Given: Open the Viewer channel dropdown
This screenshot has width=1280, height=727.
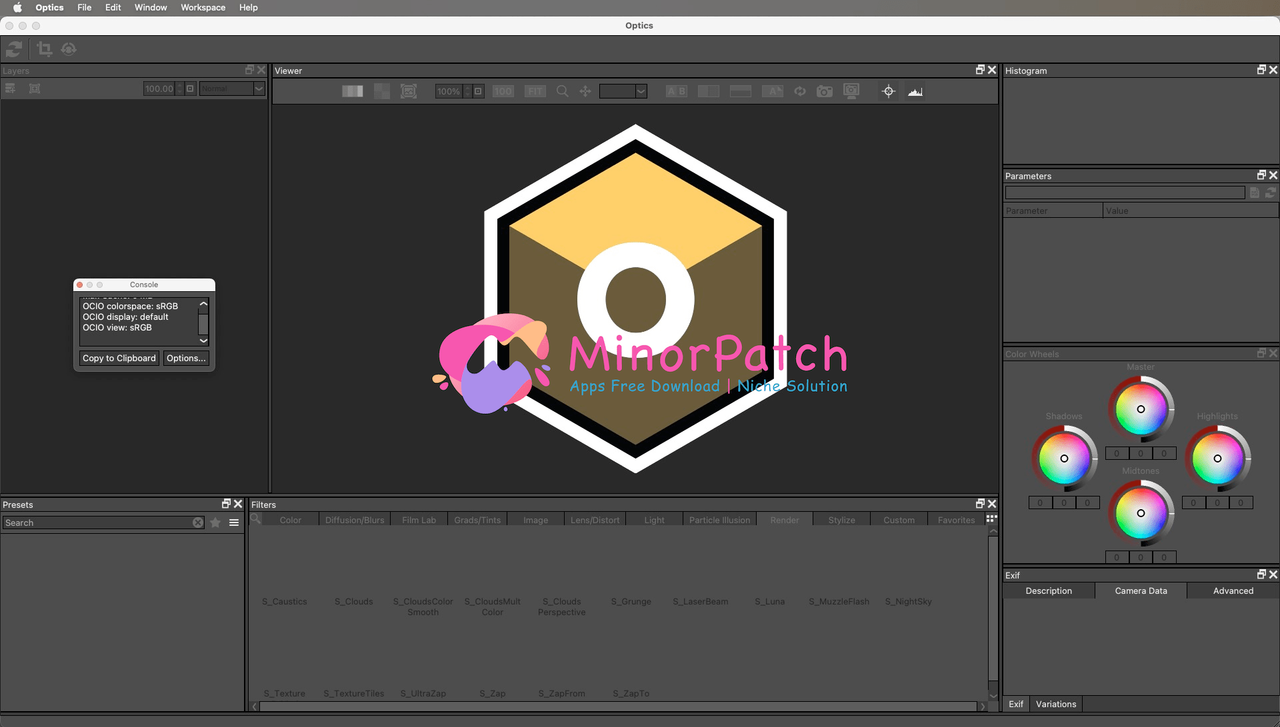Looking at the screenshot, I should pyautogui.click(x=623, y=91).
